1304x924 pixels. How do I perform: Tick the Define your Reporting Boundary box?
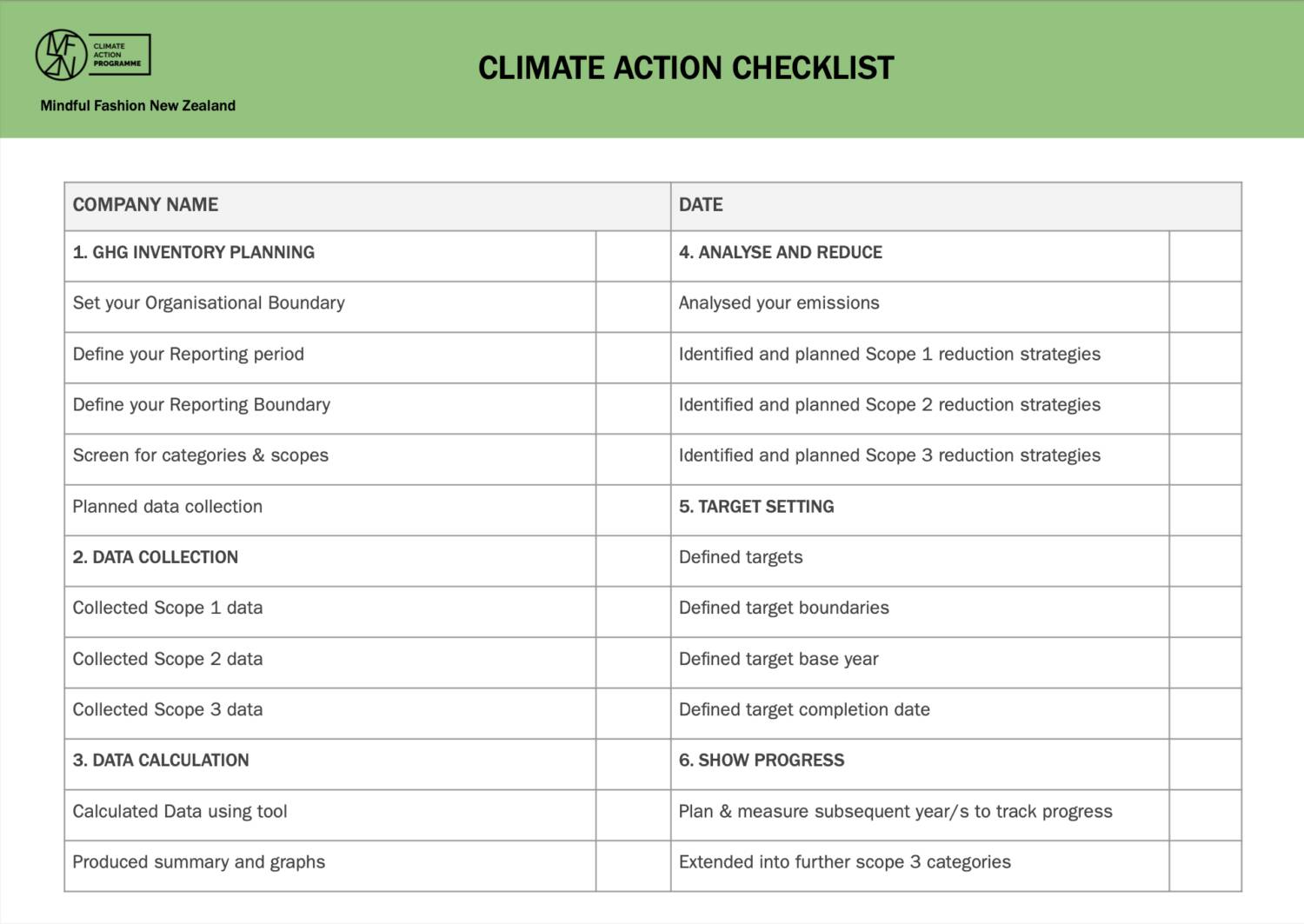point(633,409)
